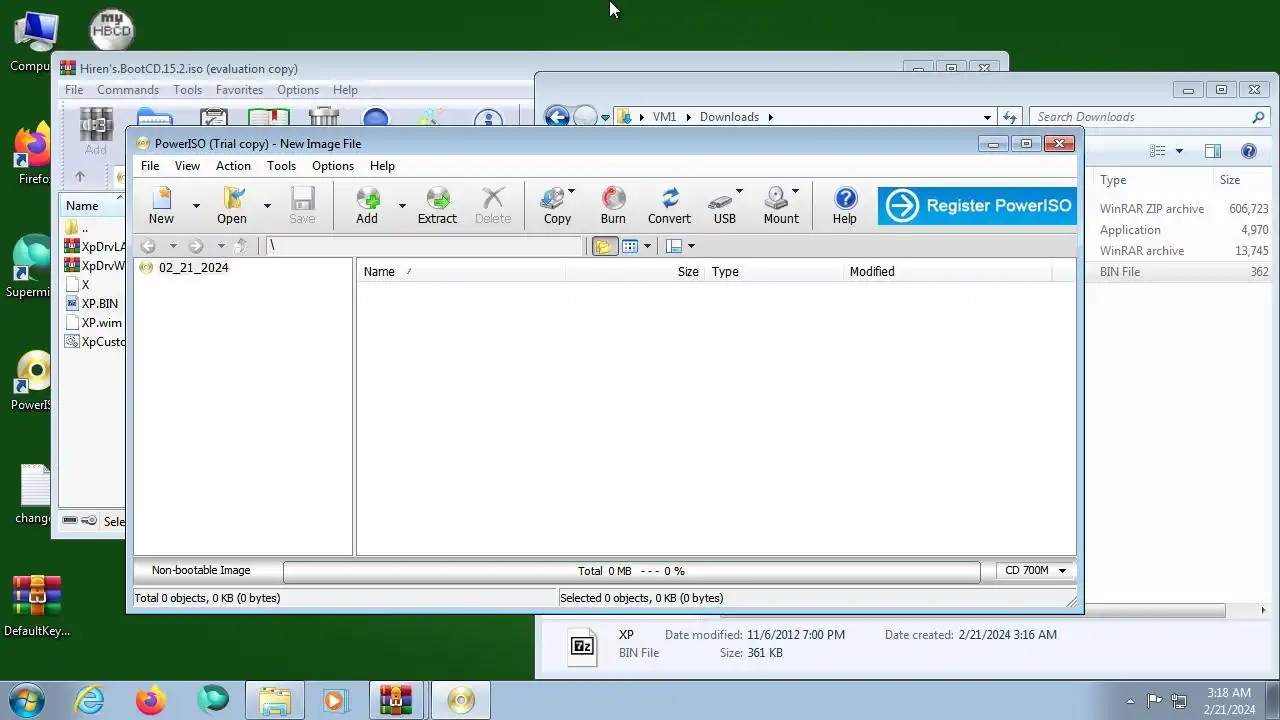Open the File menu in PowerISO

(x=150, y=166)
